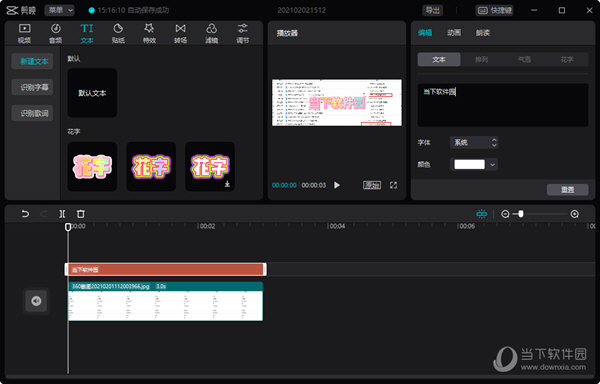Screen dimensions: 600x384
Task: Click the 新建文本 new text button
Action: [33, 61]
